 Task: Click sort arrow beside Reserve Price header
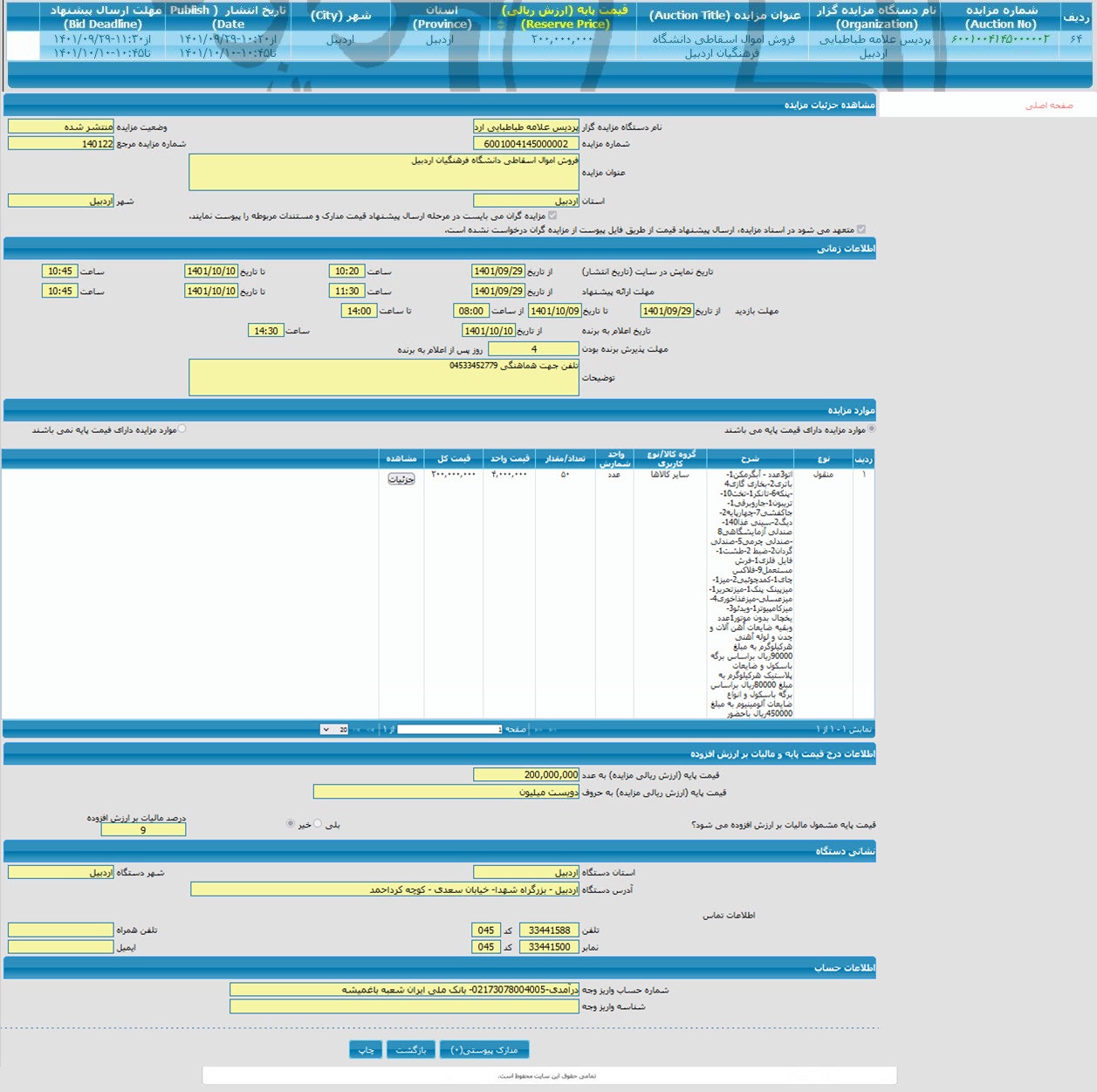(500, 24)
